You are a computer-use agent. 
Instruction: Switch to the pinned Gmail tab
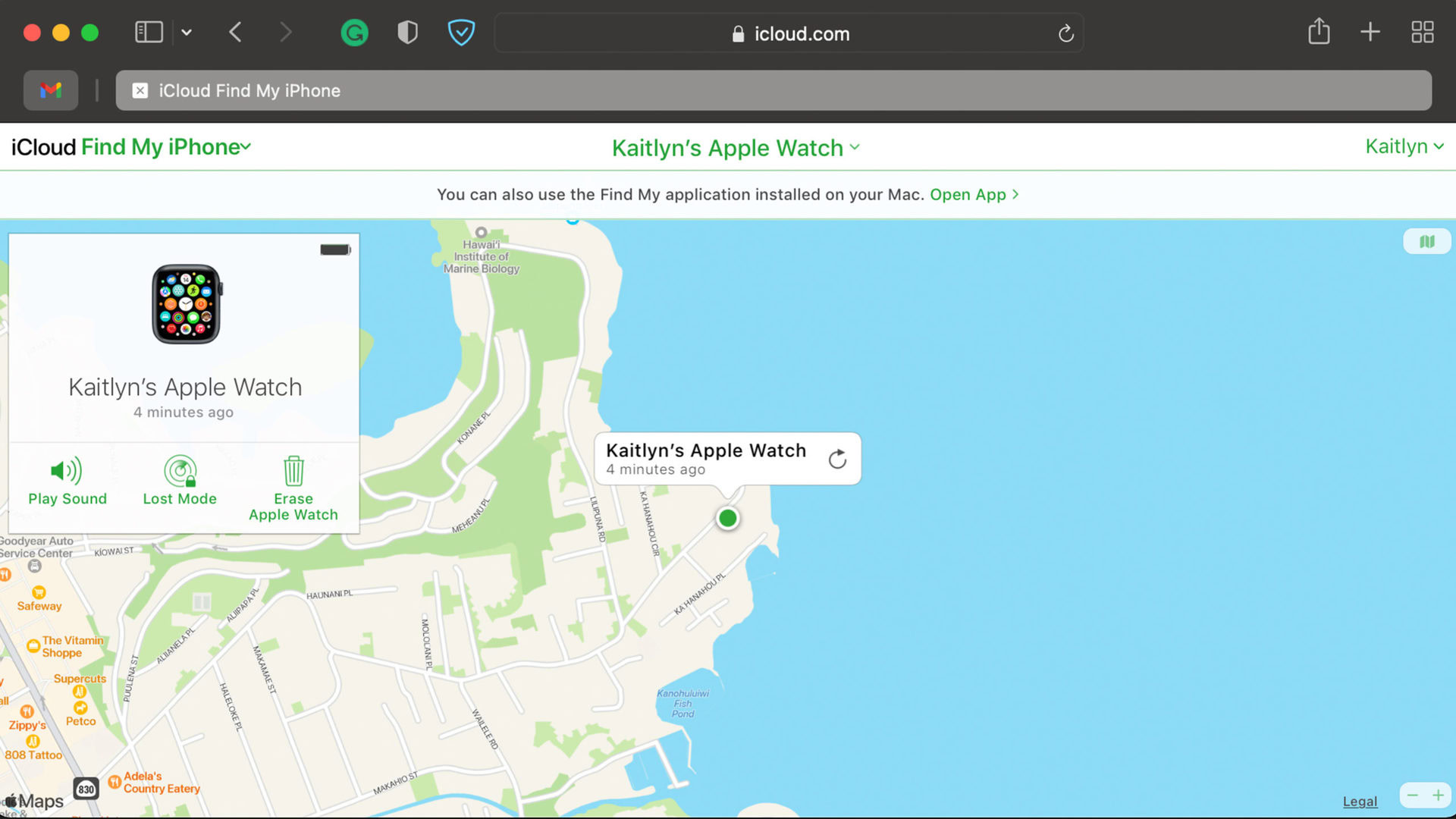[x=51, y=90]
